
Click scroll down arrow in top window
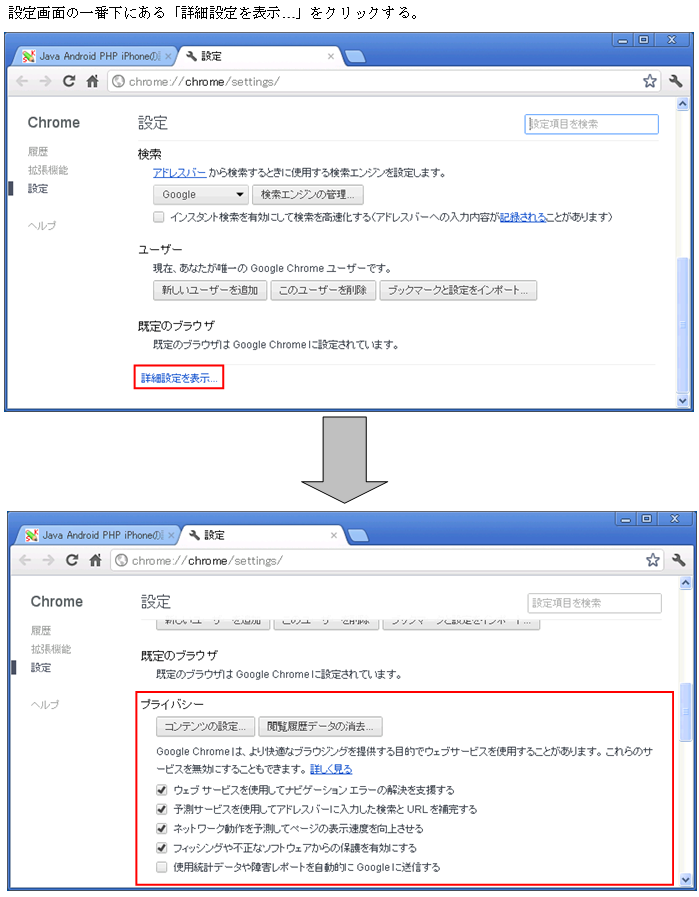[x=682, y=400]
